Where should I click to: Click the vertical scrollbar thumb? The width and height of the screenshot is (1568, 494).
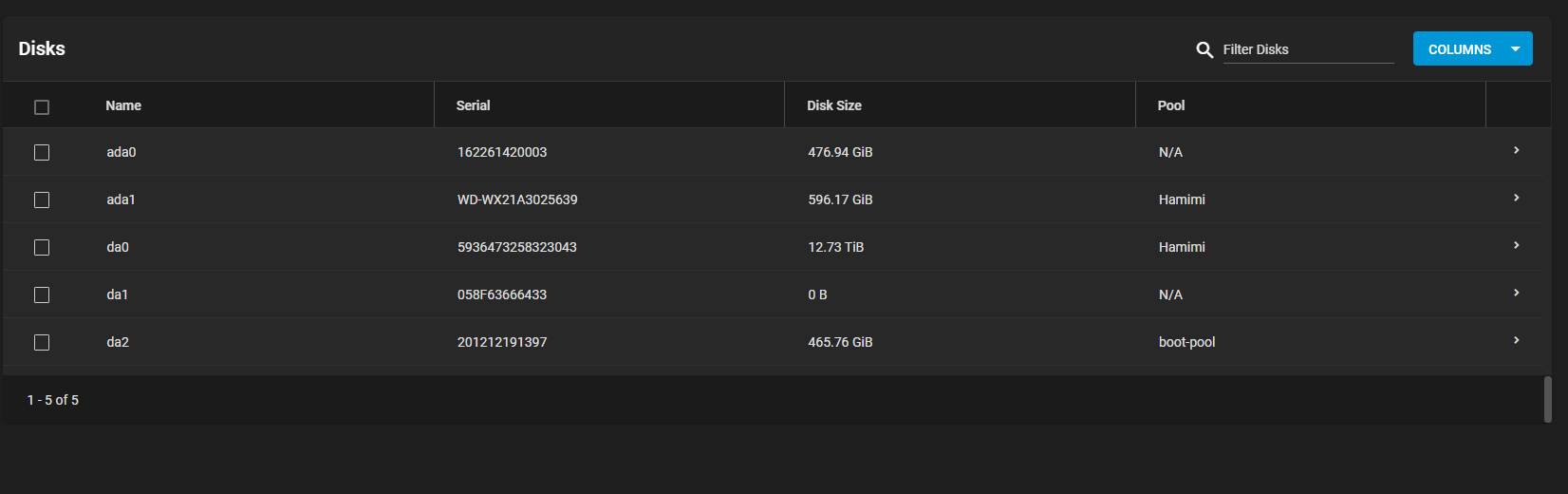1547,399
